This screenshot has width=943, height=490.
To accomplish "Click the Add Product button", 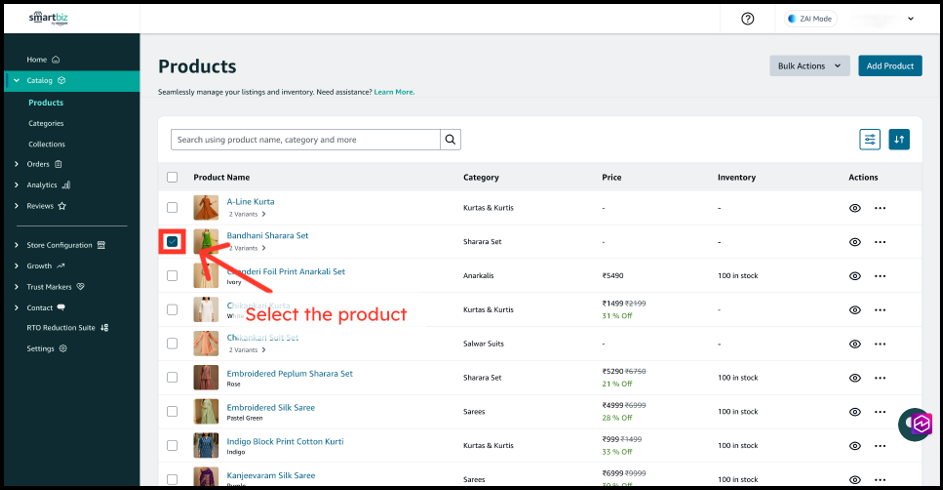I will (890, 66).
